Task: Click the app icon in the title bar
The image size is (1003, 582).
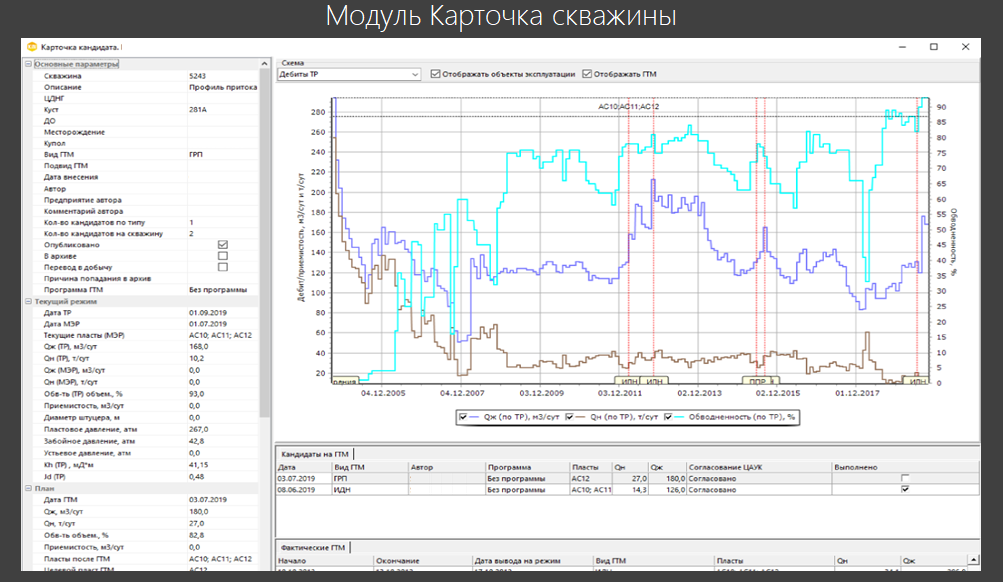Action: click(32, 47)
